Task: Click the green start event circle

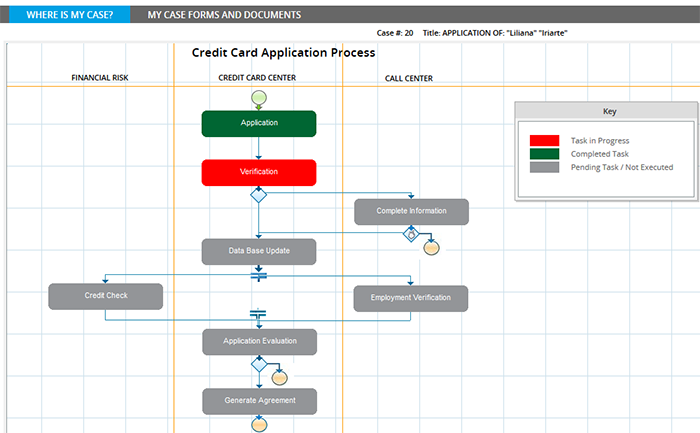Action: pyautogui.click(x=259, y=98)
